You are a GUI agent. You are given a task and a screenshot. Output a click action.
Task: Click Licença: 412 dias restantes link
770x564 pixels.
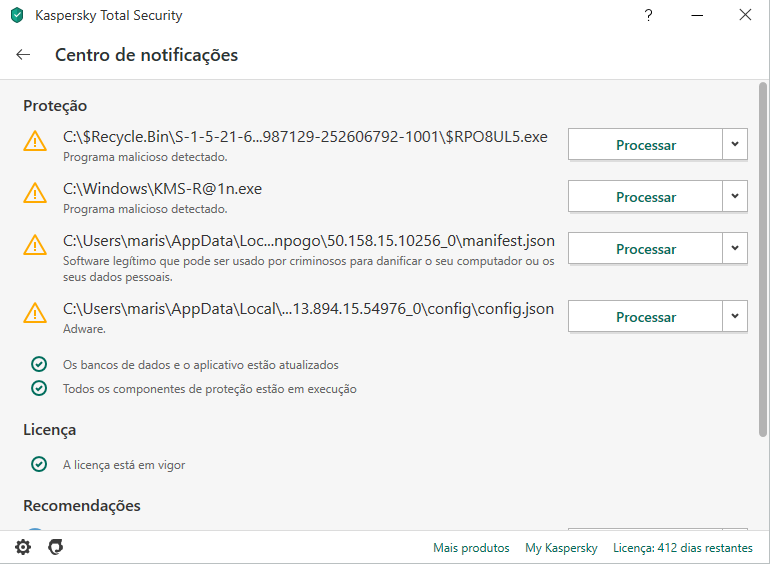pos(683,548)
